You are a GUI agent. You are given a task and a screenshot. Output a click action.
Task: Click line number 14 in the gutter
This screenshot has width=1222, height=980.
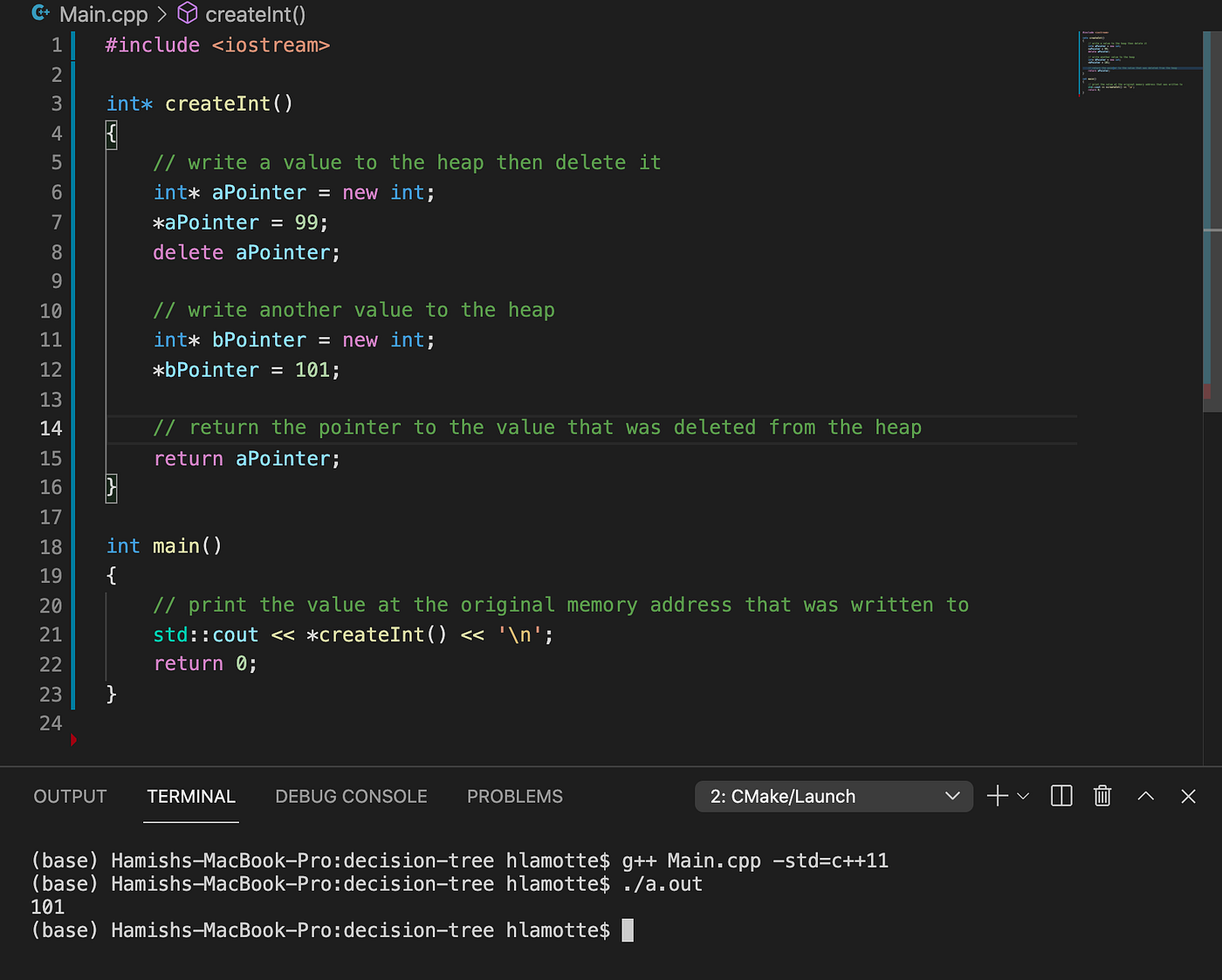coord(51,428)
